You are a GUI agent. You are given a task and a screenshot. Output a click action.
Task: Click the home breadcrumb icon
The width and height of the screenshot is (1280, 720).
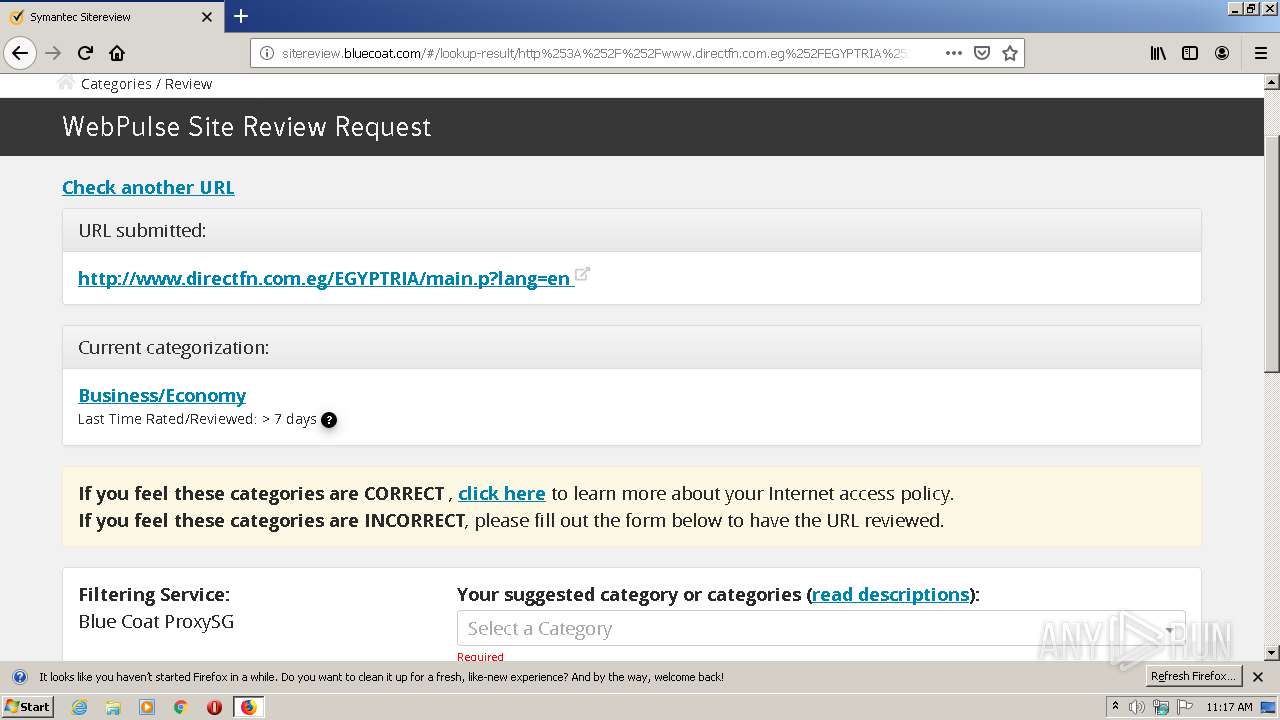[x=66, y=83]
